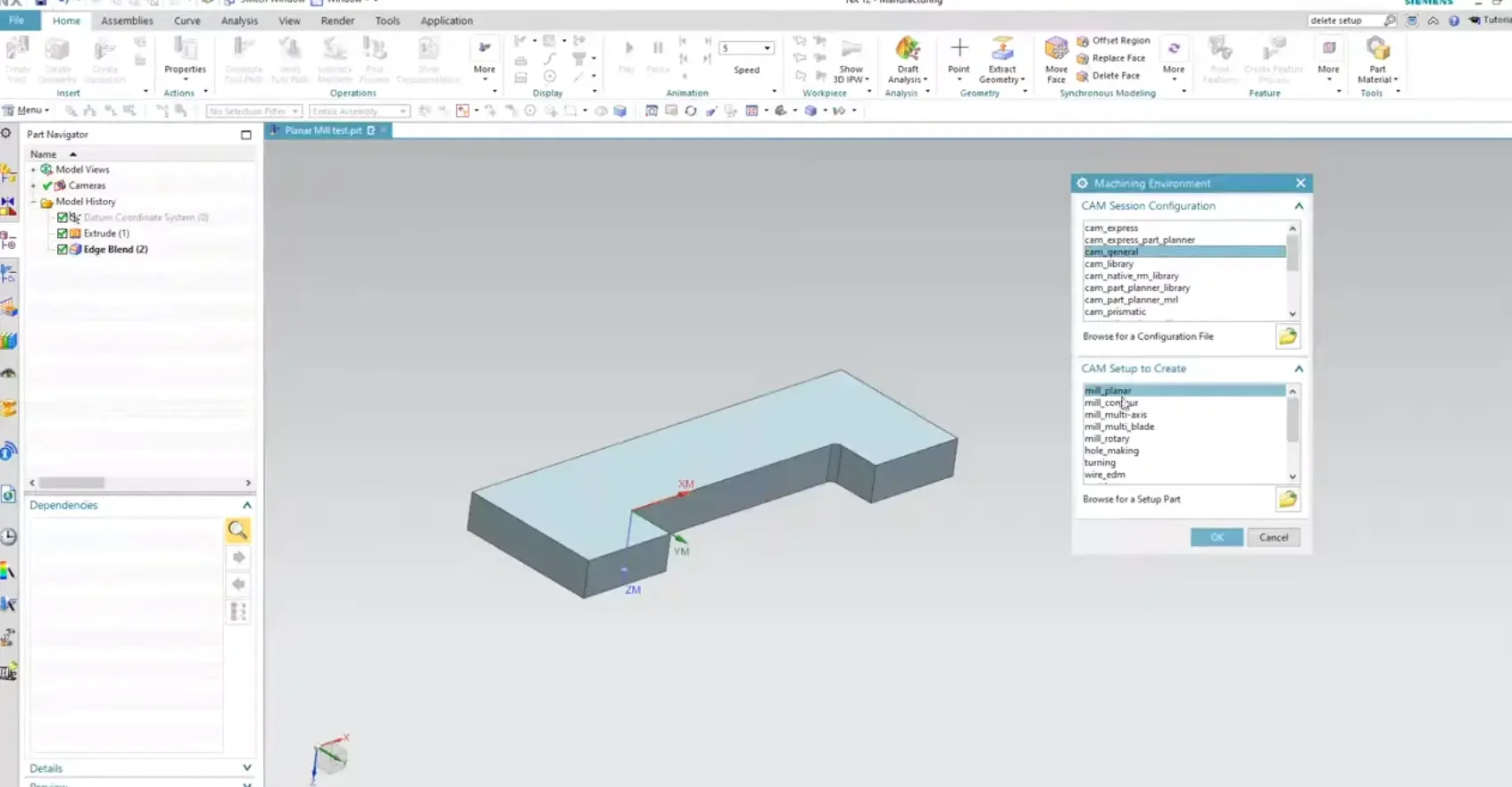The image size is (1512, 787).
Task: Click the command finder search field
Action: coord(1344,21)
